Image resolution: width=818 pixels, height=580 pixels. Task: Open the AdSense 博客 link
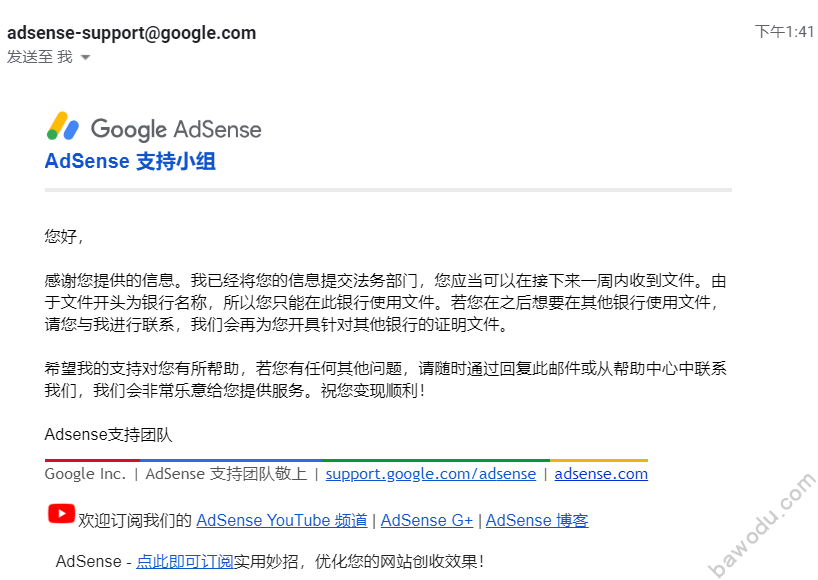click(x=537, y=520)
